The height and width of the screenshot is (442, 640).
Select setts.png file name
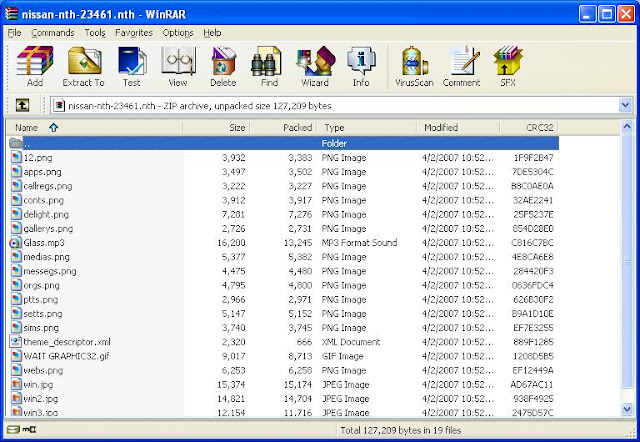click(43, 313)
